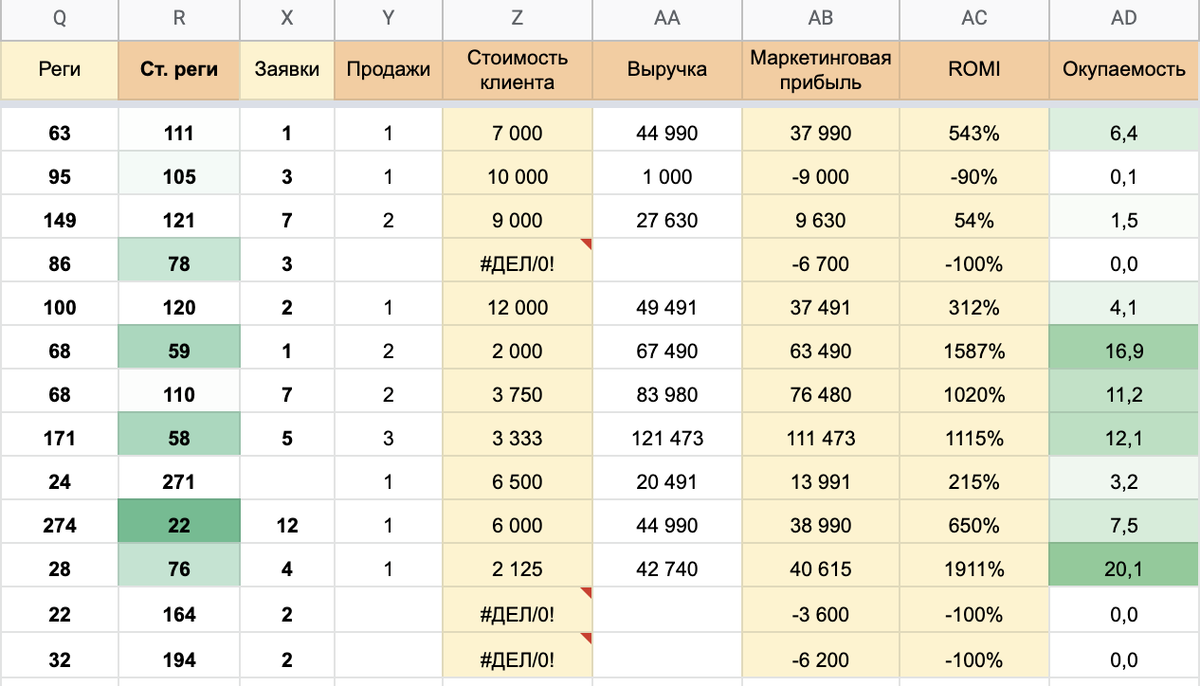
Task: Select column AD header
Action: point(1124,19)
